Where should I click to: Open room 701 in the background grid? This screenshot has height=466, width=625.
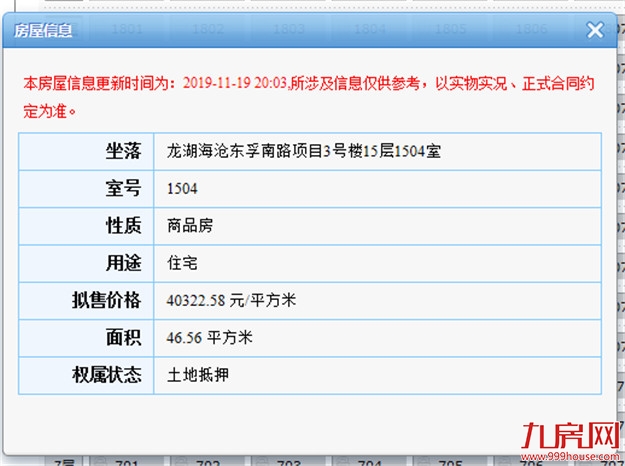[x=126, y=462]
